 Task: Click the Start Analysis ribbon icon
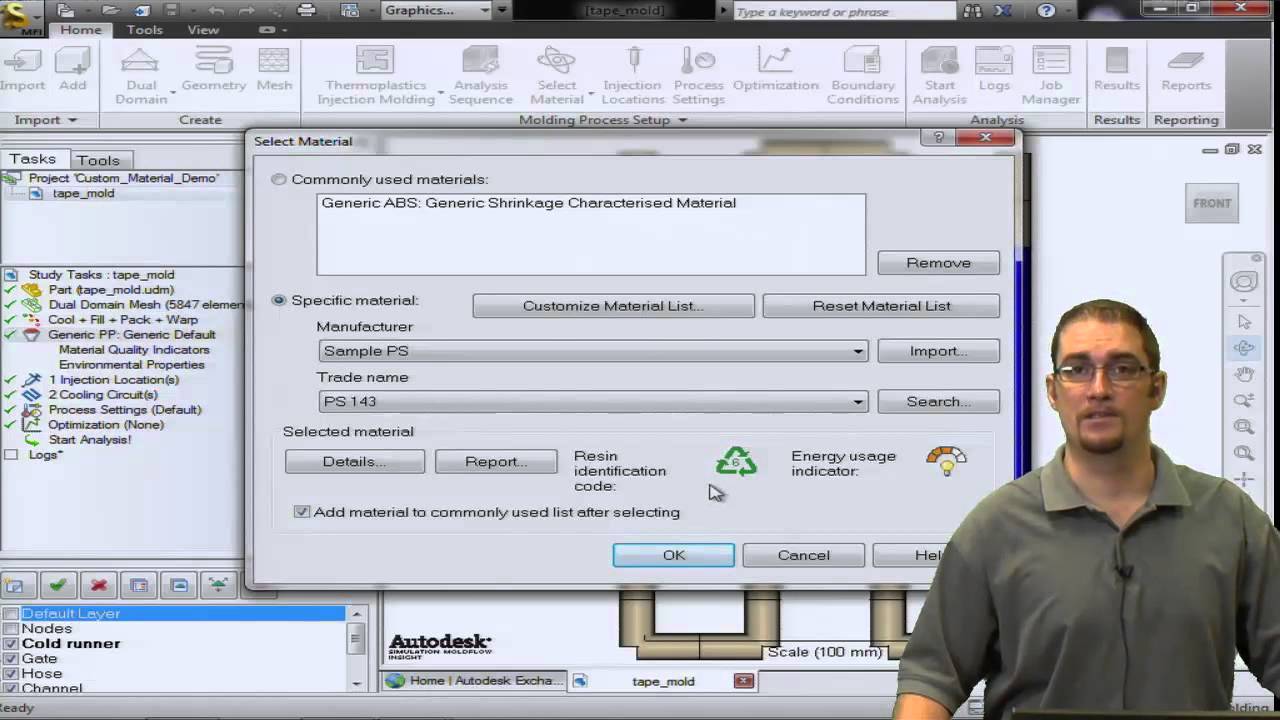939,76
